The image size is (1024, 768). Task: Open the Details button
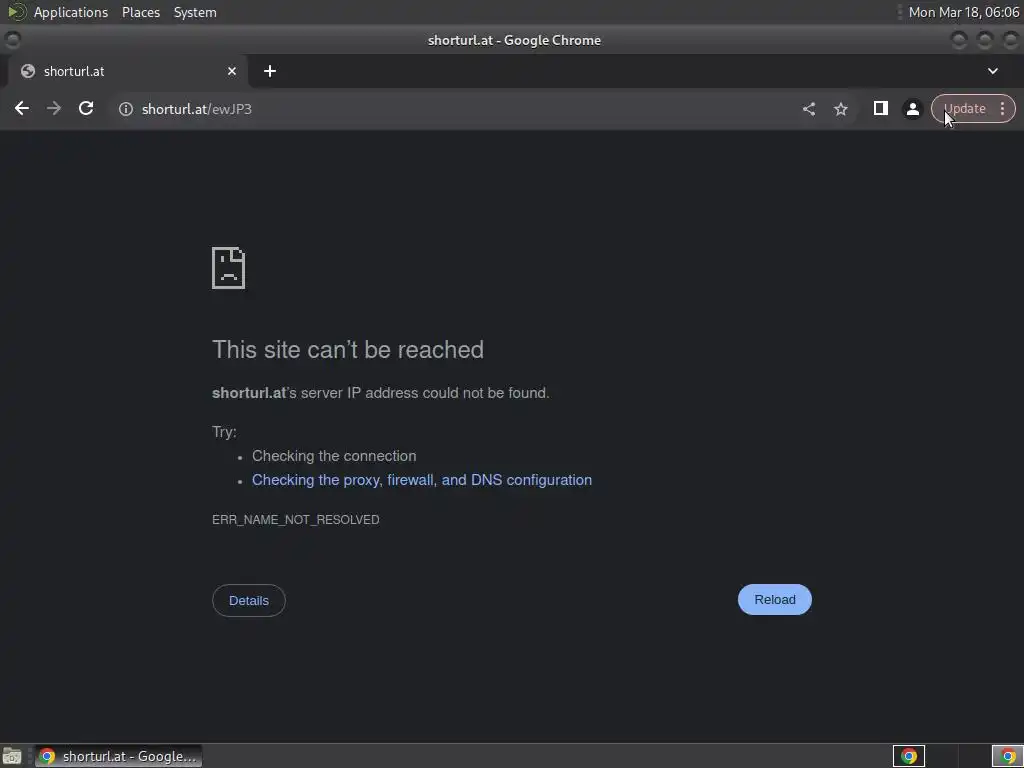(x=249, y=600)
